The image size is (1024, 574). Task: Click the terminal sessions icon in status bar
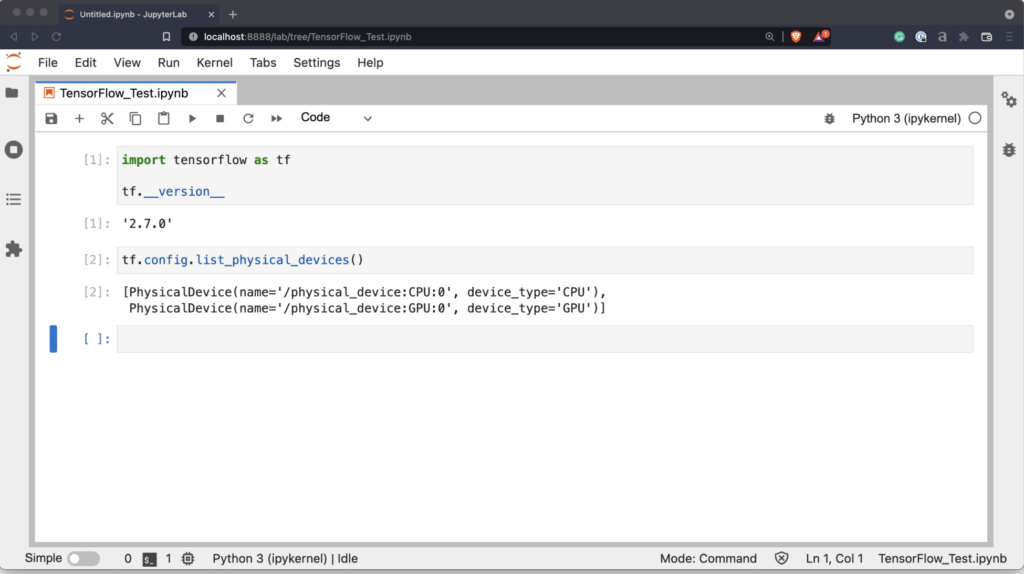(x=150, y=559)
